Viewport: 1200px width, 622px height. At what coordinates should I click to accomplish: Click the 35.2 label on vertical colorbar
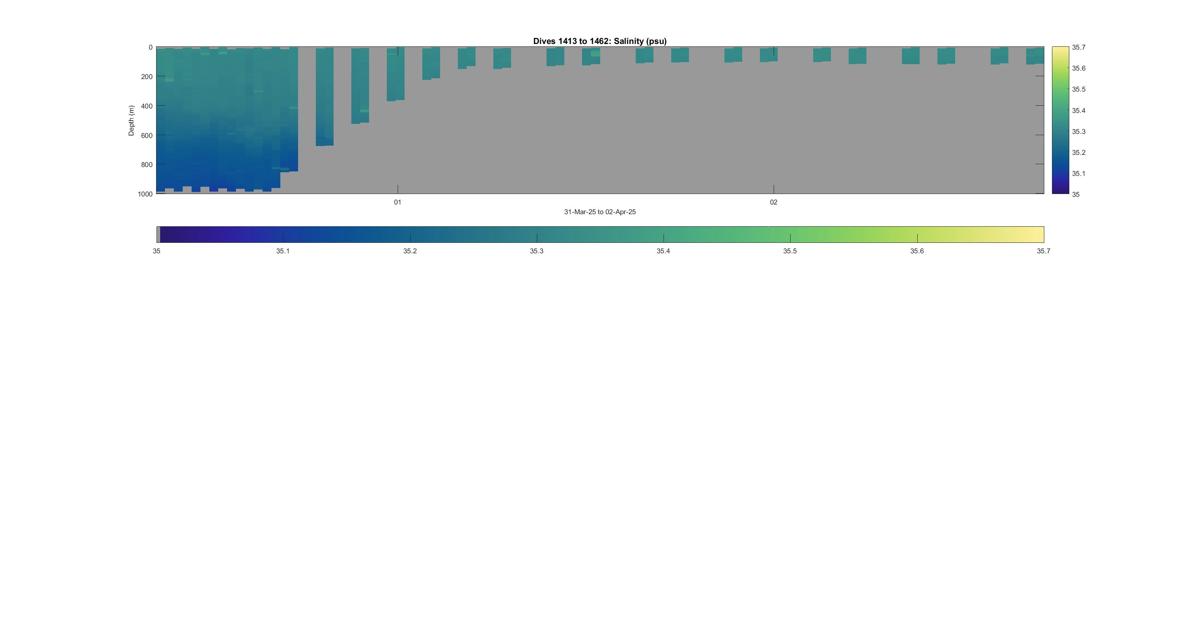point(1079,152)
